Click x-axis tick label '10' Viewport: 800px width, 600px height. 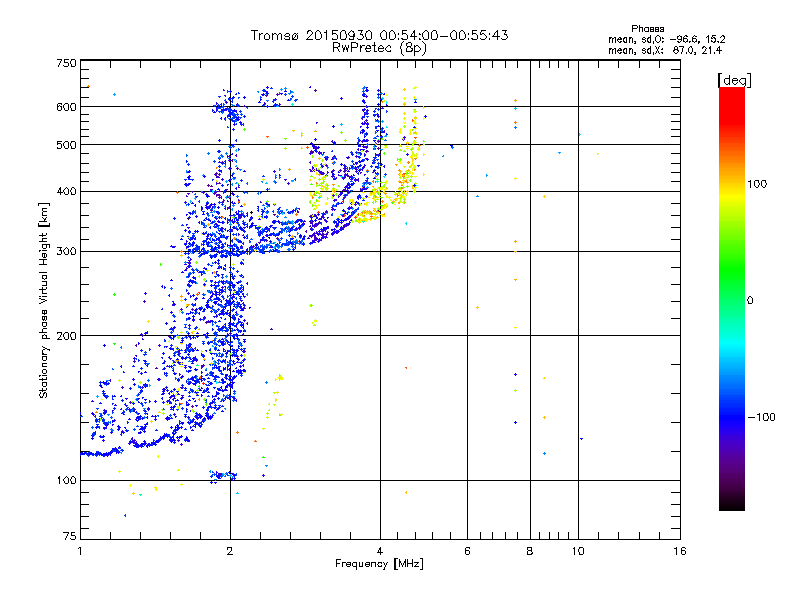578,551
